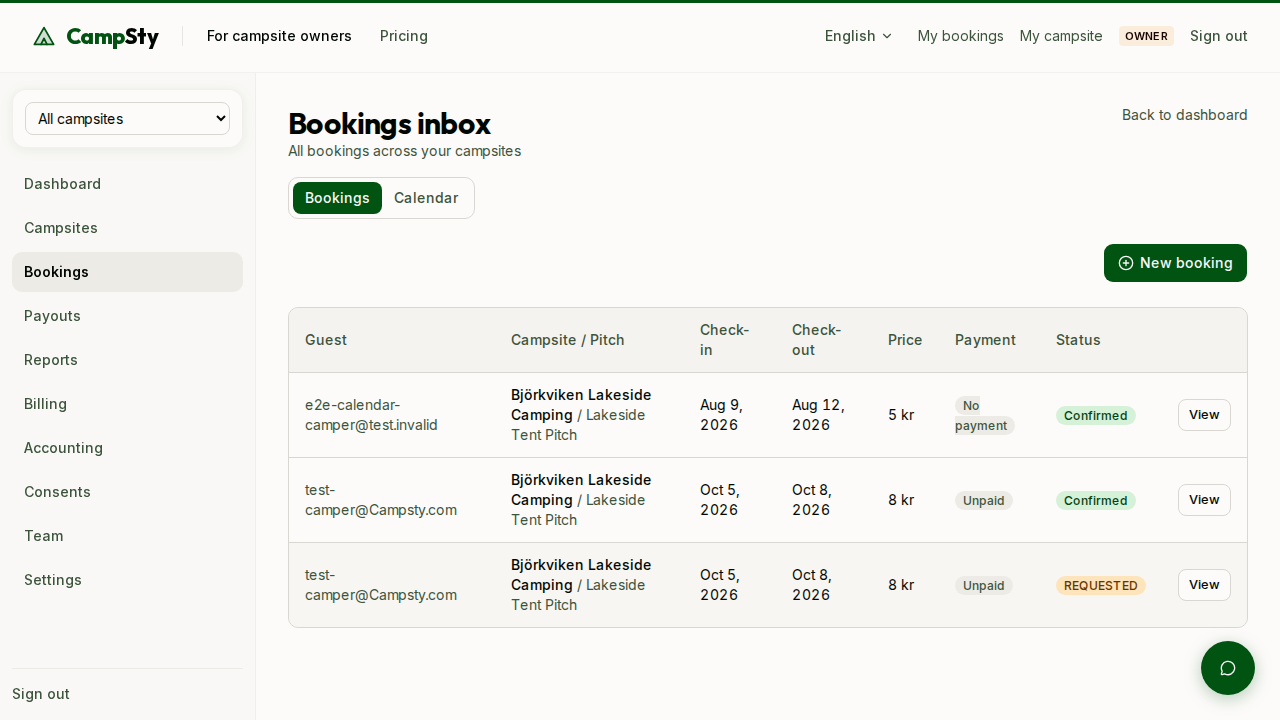Open the All campsites dropdown
1280x720 pixels.
pos(127,118)
